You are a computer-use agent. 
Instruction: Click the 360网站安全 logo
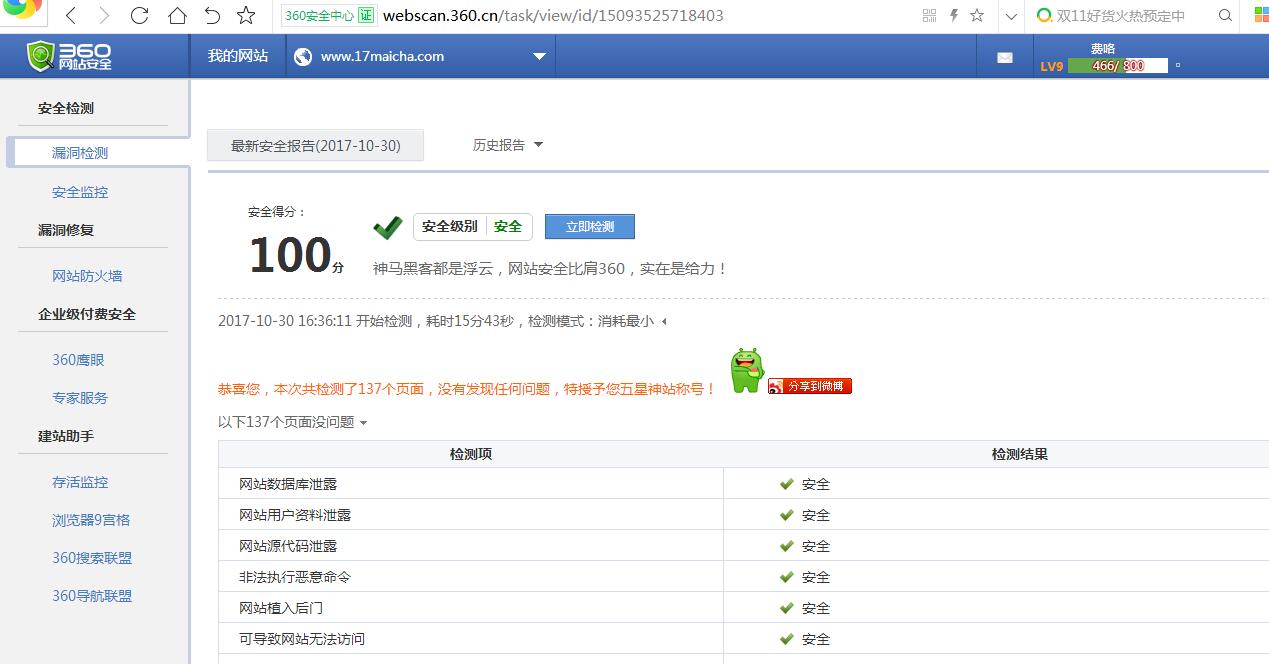tap(69, 57)
